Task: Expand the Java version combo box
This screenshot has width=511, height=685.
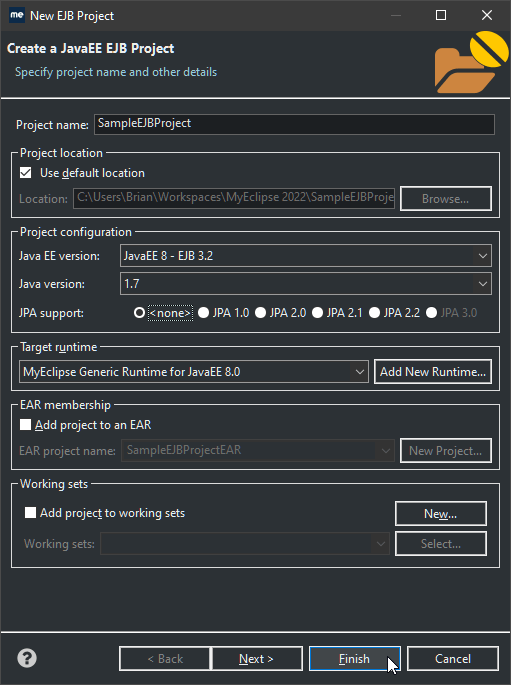Action: tap(306, 284)
